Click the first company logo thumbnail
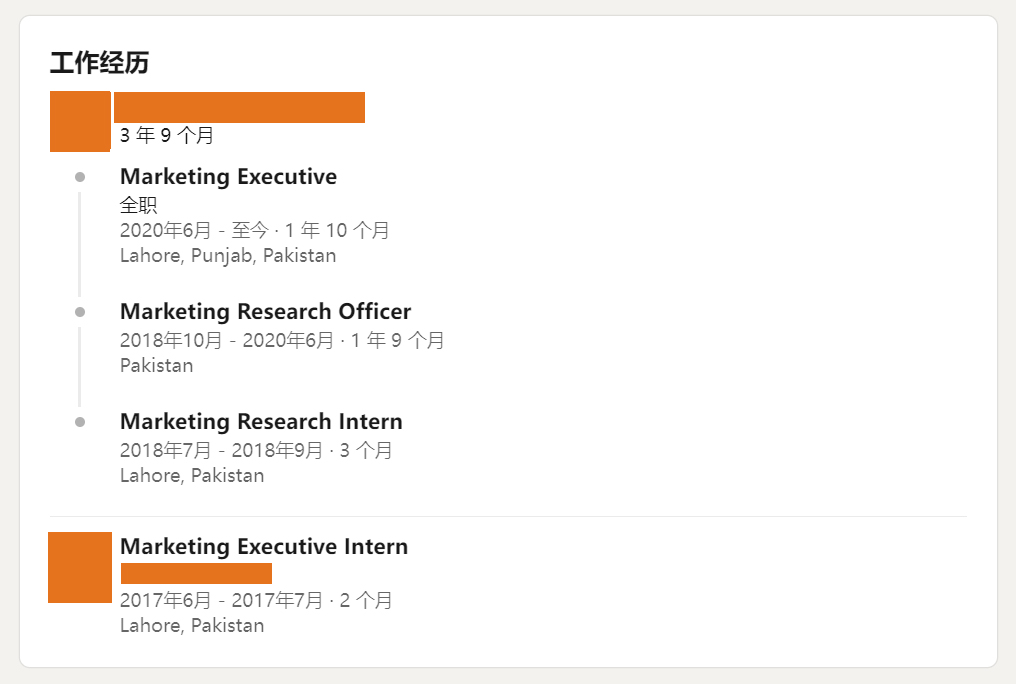Screen dimensions: 1016x684 80,121
